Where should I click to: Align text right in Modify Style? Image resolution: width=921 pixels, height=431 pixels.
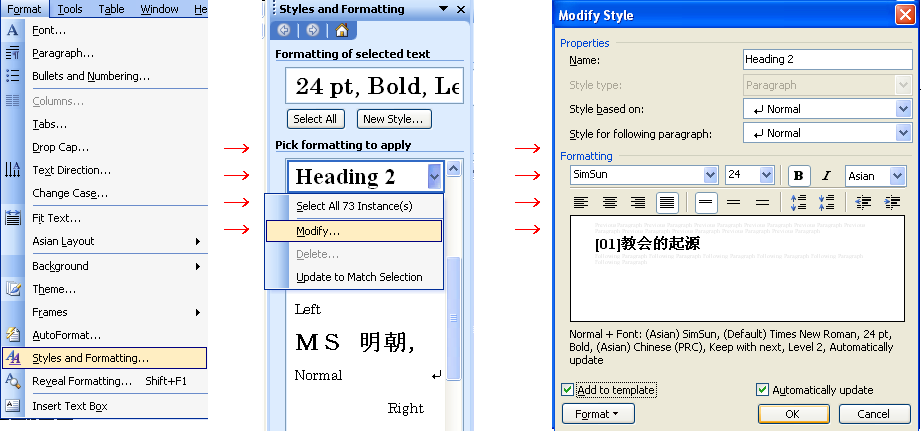click(638, 203)
